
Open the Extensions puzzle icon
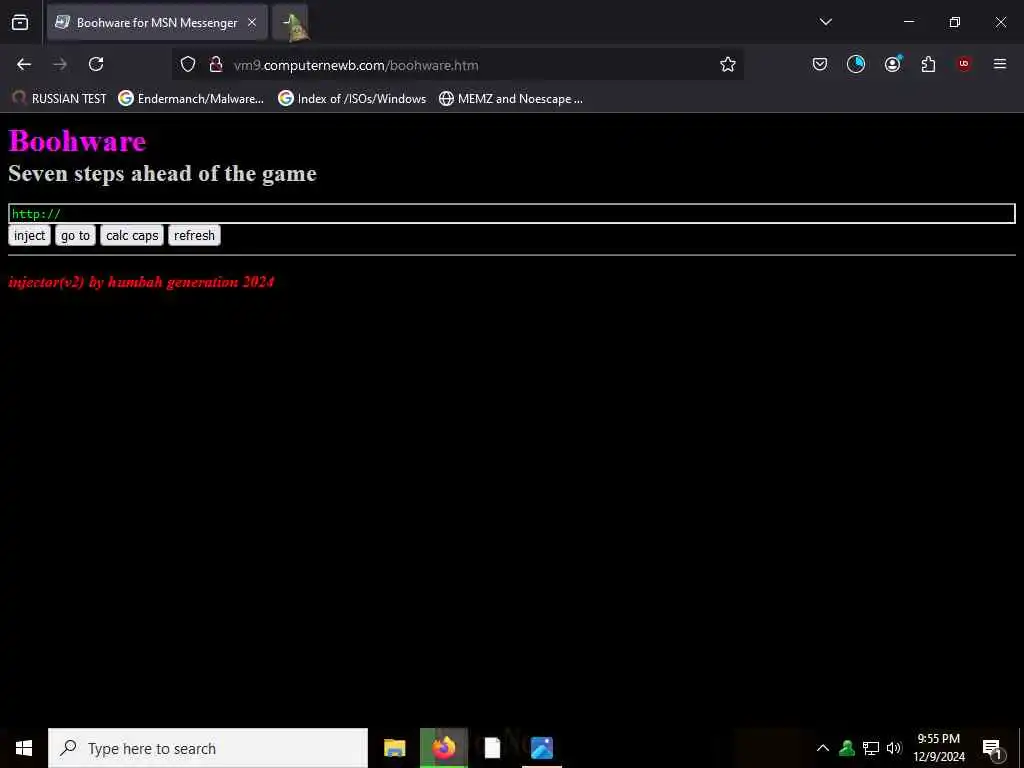[928, 64]
